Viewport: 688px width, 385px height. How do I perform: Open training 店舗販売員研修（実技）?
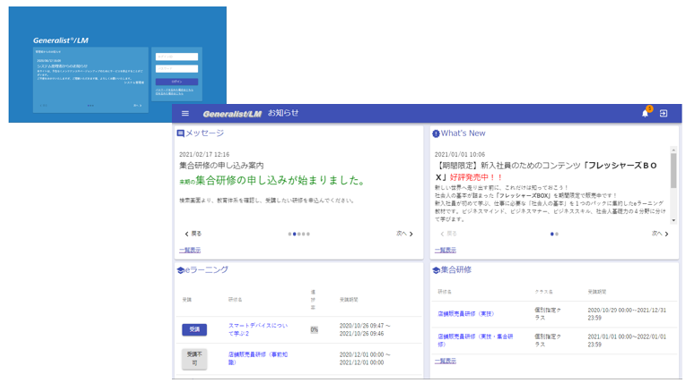pos(466,313)
